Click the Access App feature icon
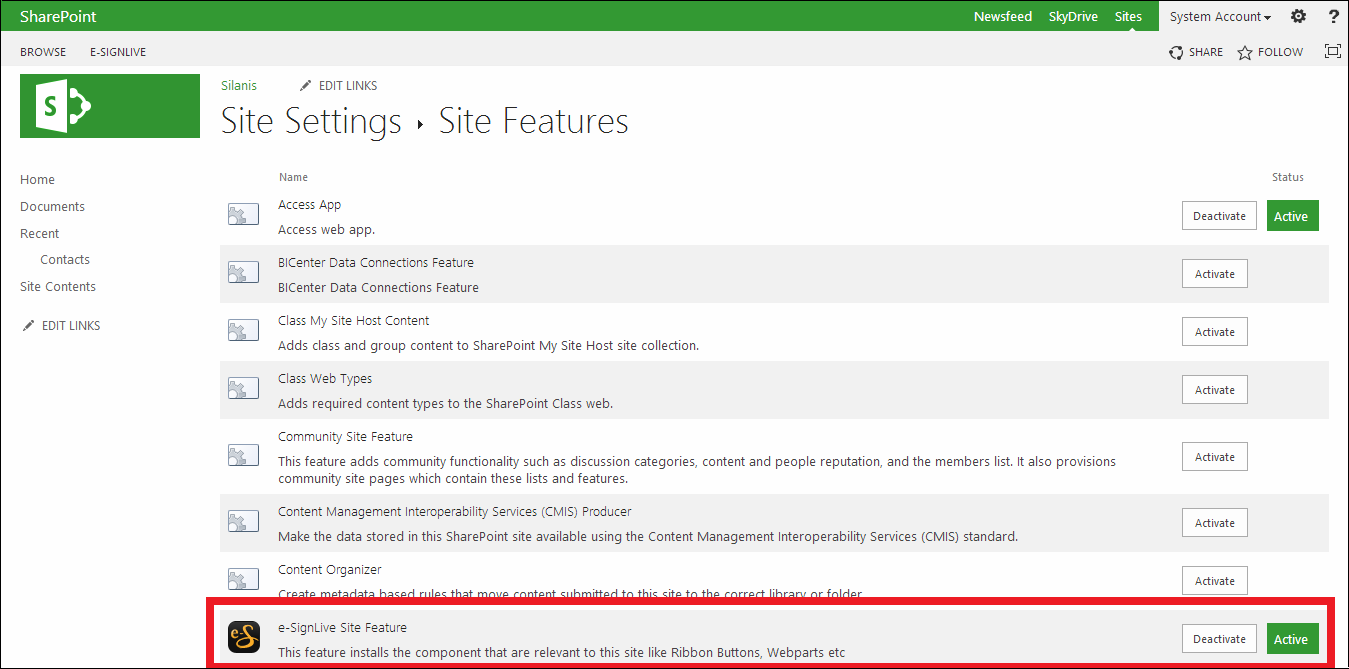The height and width of the screenshot is (669, 1349). 244,215
